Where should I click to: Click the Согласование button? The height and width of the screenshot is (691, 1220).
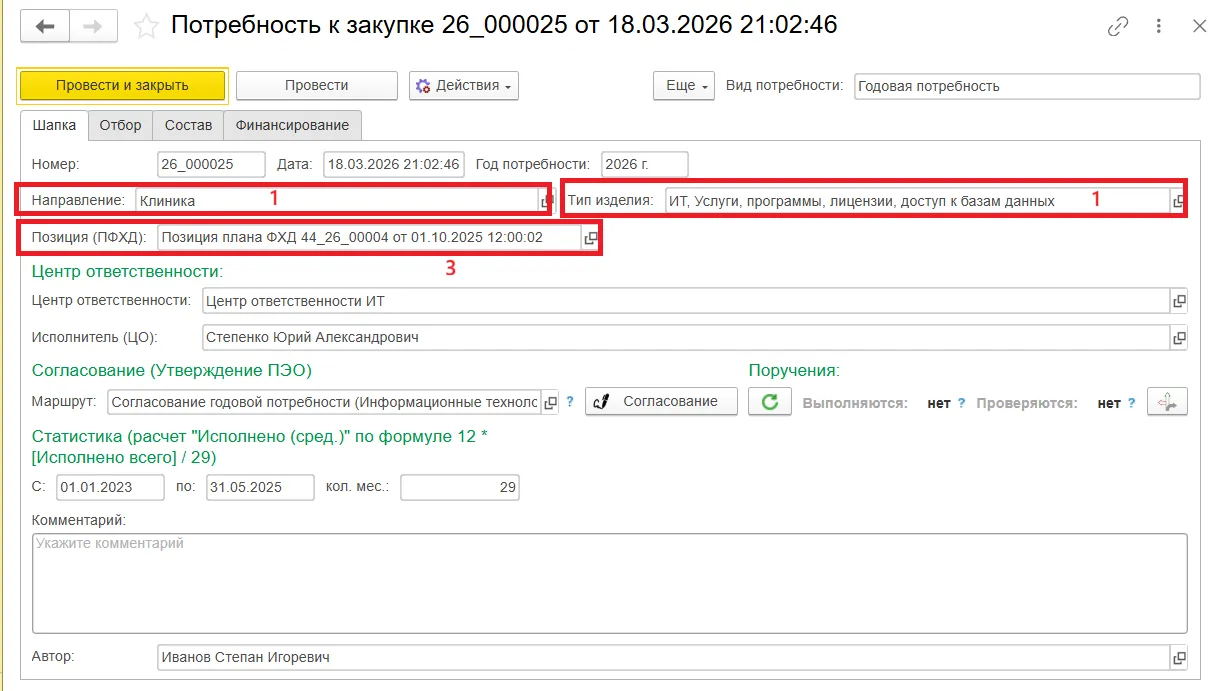(661, 402)
